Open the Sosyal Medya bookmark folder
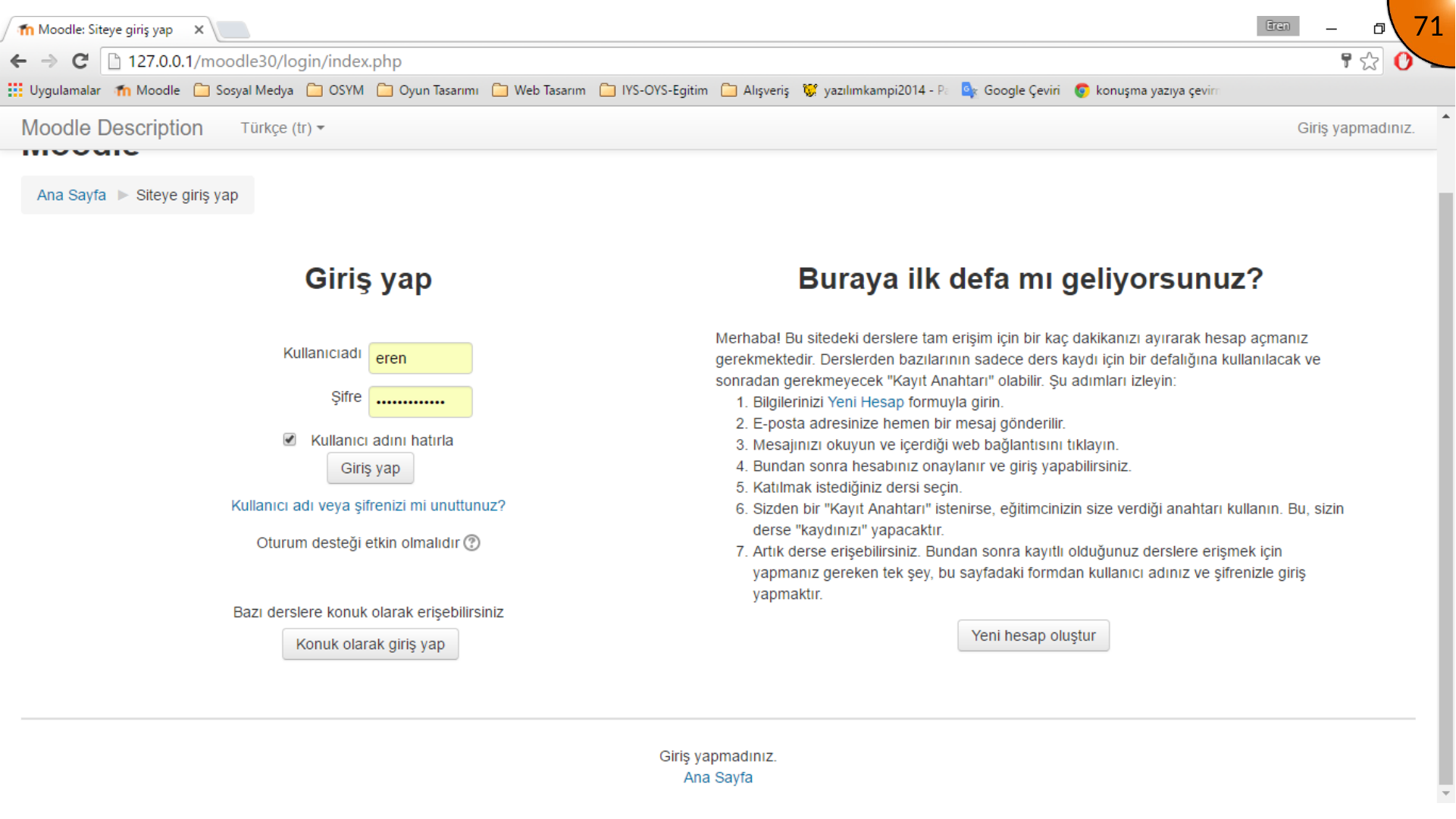 click(243, 90)
